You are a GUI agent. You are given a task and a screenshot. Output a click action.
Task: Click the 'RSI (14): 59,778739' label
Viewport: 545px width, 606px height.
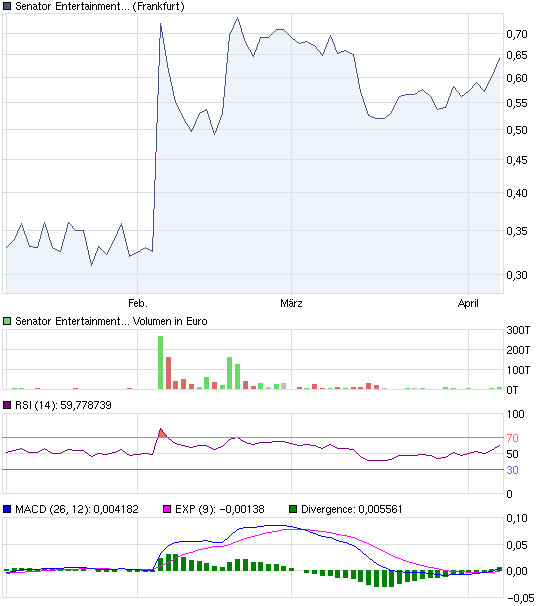pyautogui.click(x=63, y=405)
